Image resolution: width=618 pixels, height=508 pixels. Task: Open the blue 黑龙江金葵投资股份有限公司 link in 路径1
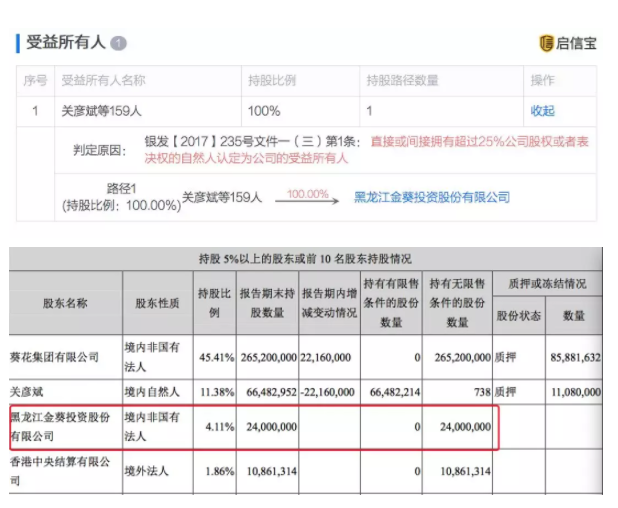(432, 197)
